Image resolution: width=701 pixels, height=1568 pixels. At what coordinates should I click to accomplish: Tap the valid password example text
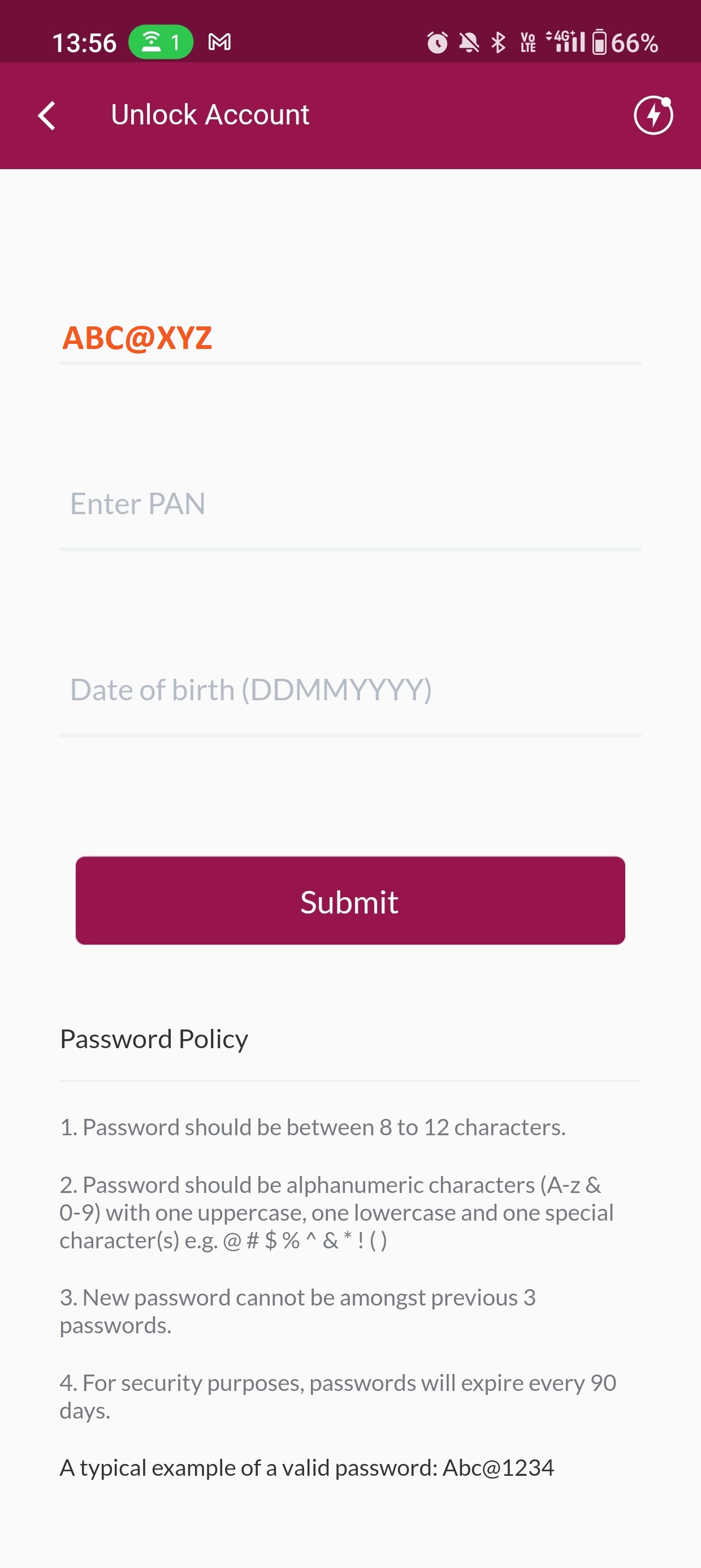pos(306,1468)
